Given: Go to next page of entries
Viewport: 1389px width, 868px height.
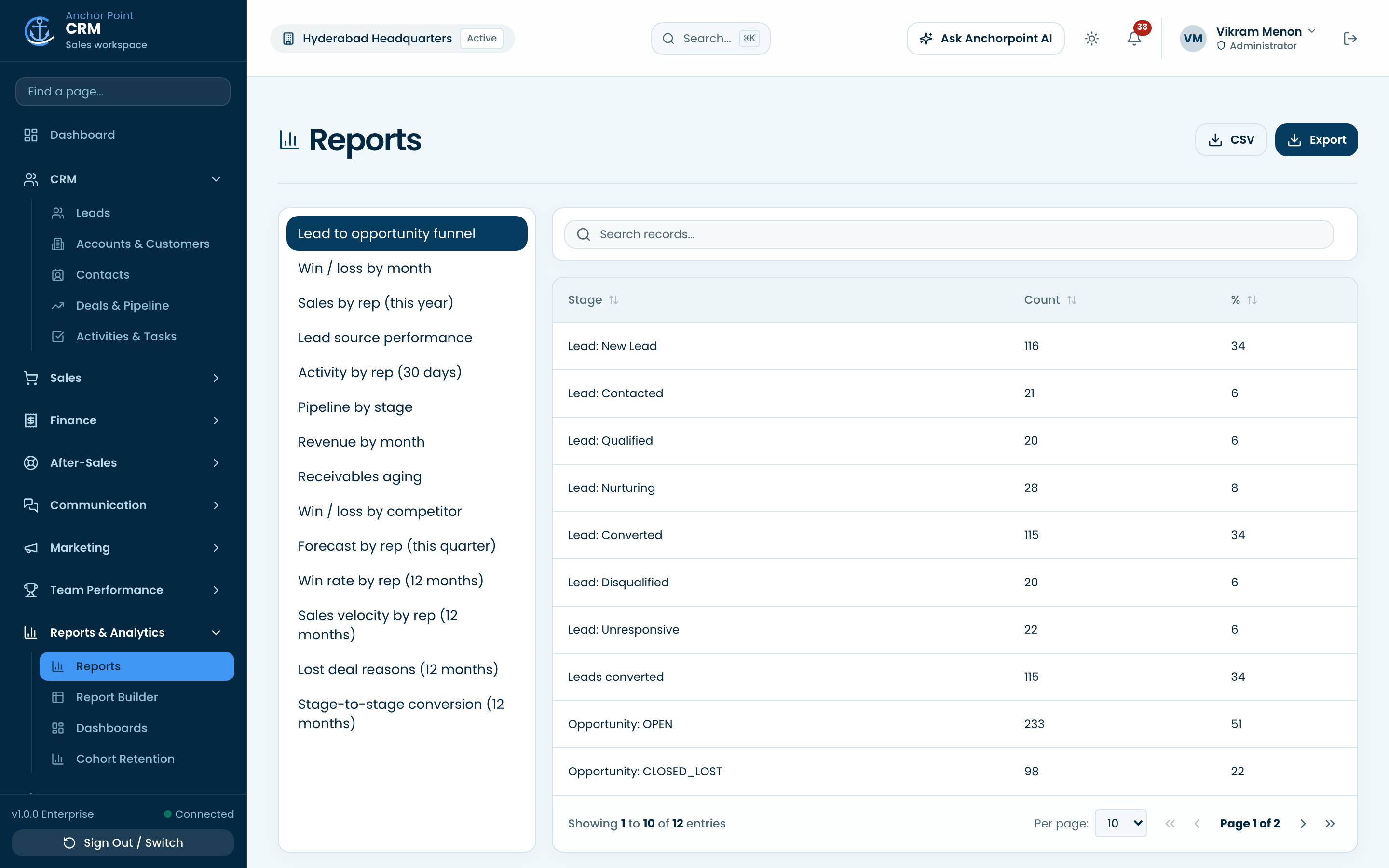Looking at the screenshot, I should (x=1303, y=823).
